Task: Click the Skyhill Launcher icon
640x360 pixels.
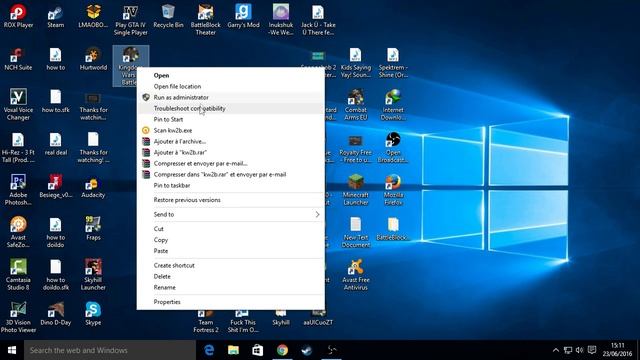Action: click(x=93, y=274)
